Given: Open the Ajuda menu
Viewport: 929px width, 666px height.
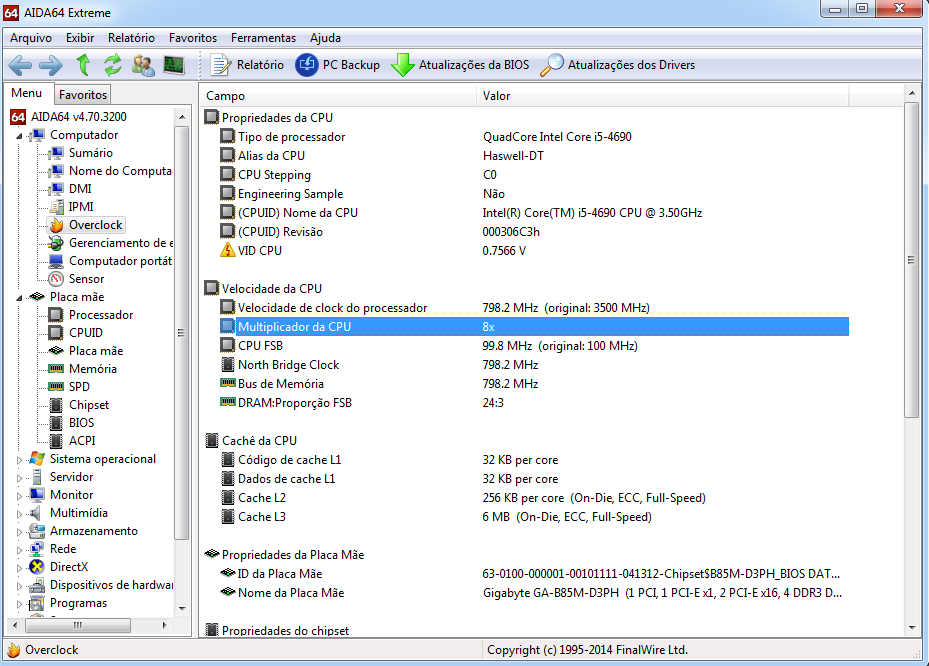Looking at the screenshot, I should coord(325,38).
